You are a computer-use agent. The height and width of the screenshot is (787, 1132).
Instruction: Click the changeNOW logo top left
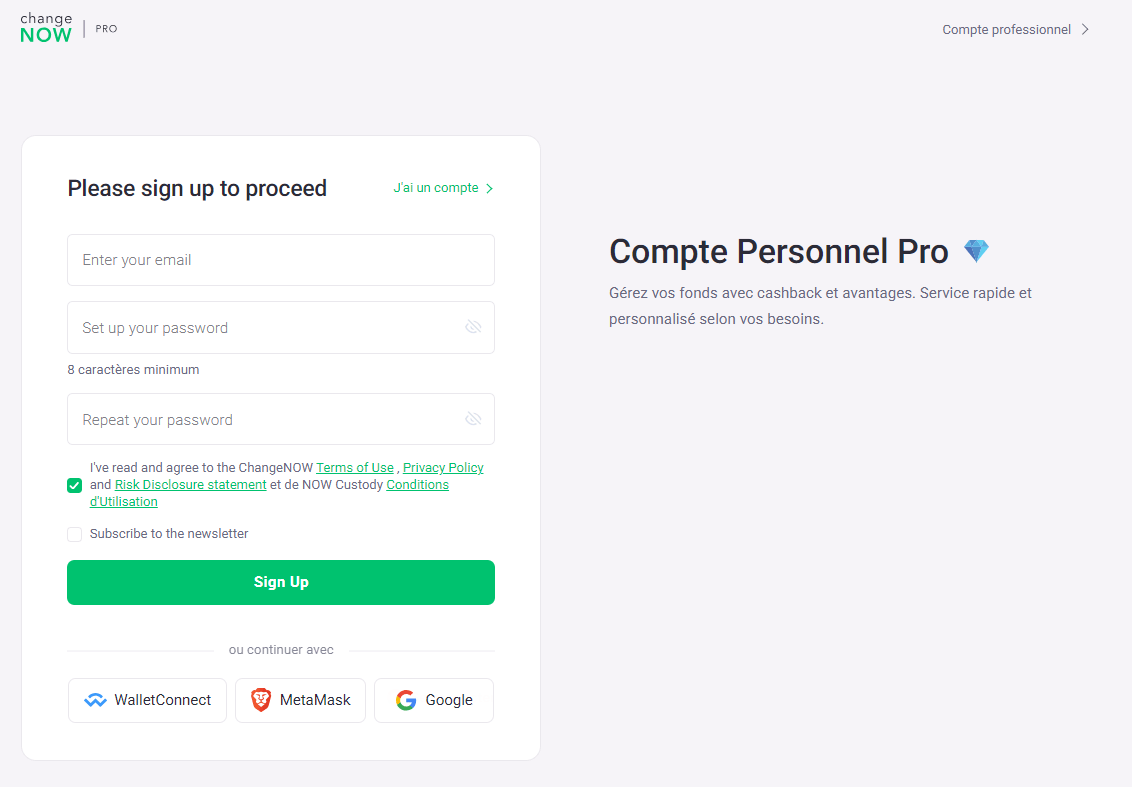pyautogui.click(x=45, y=28)
